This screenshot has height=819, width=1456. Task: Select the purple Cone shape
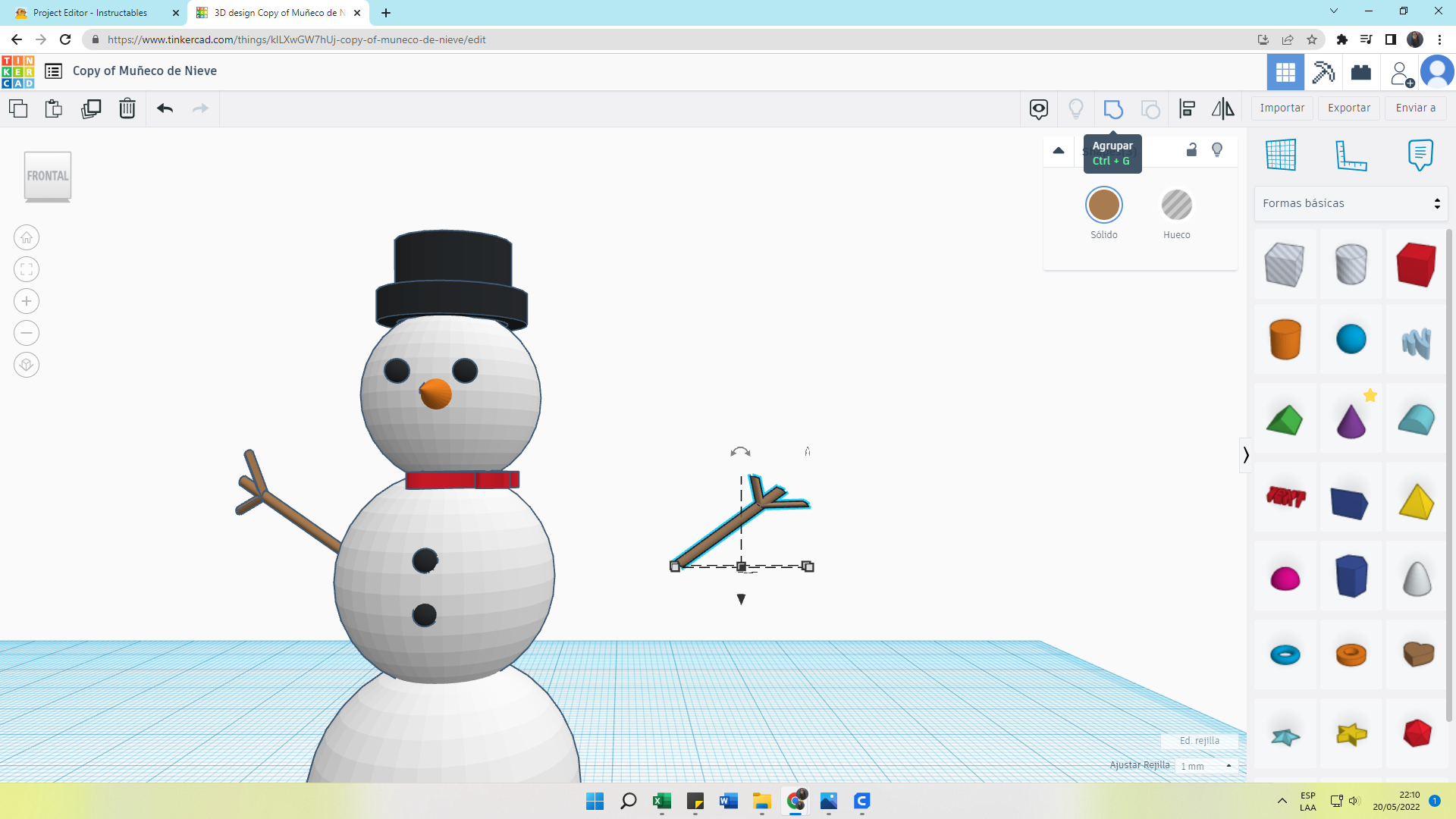click(x=1351, y=421)
